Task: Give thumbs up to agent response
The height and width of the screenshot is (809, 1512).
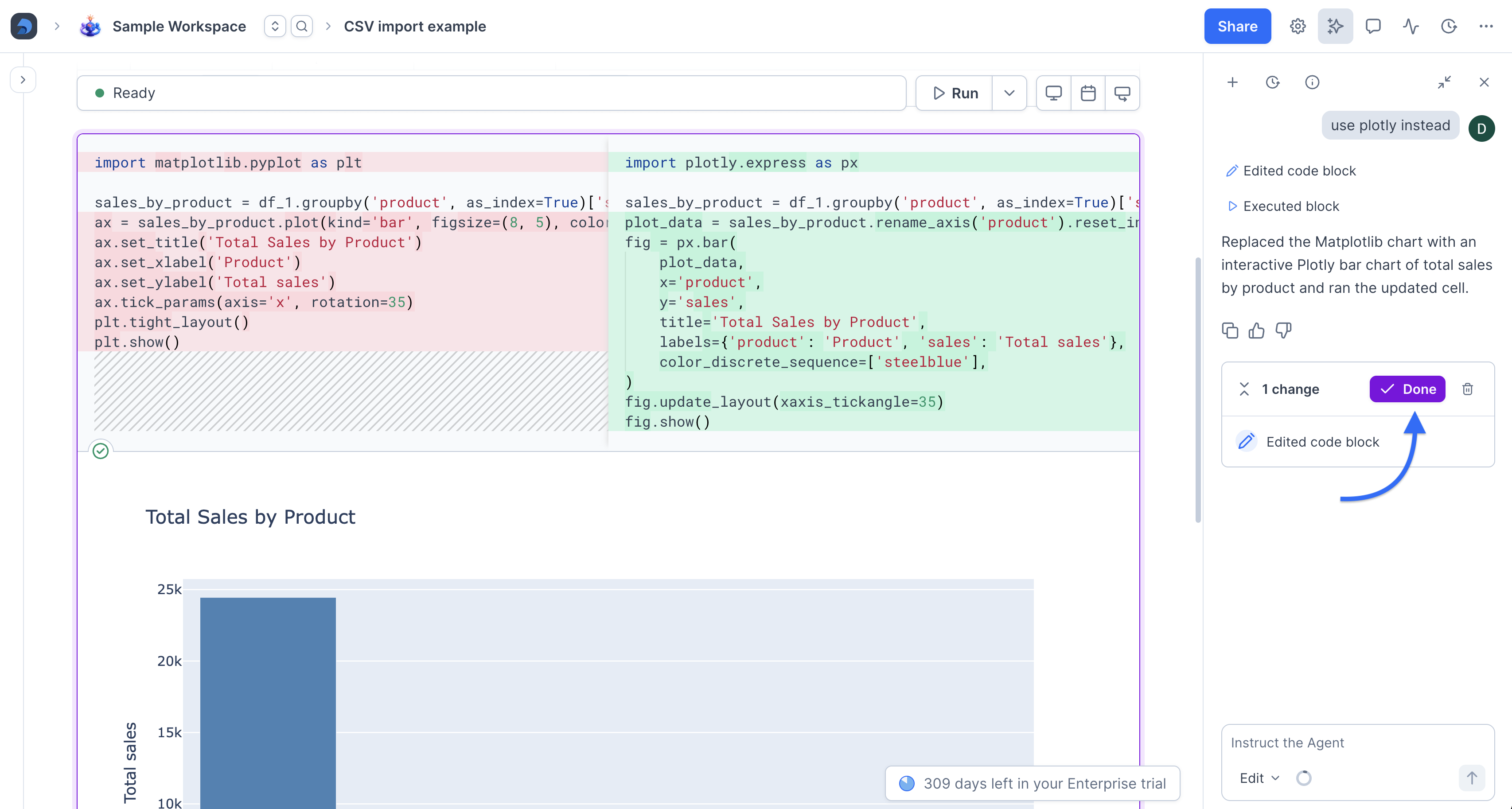Action: 1256,331
